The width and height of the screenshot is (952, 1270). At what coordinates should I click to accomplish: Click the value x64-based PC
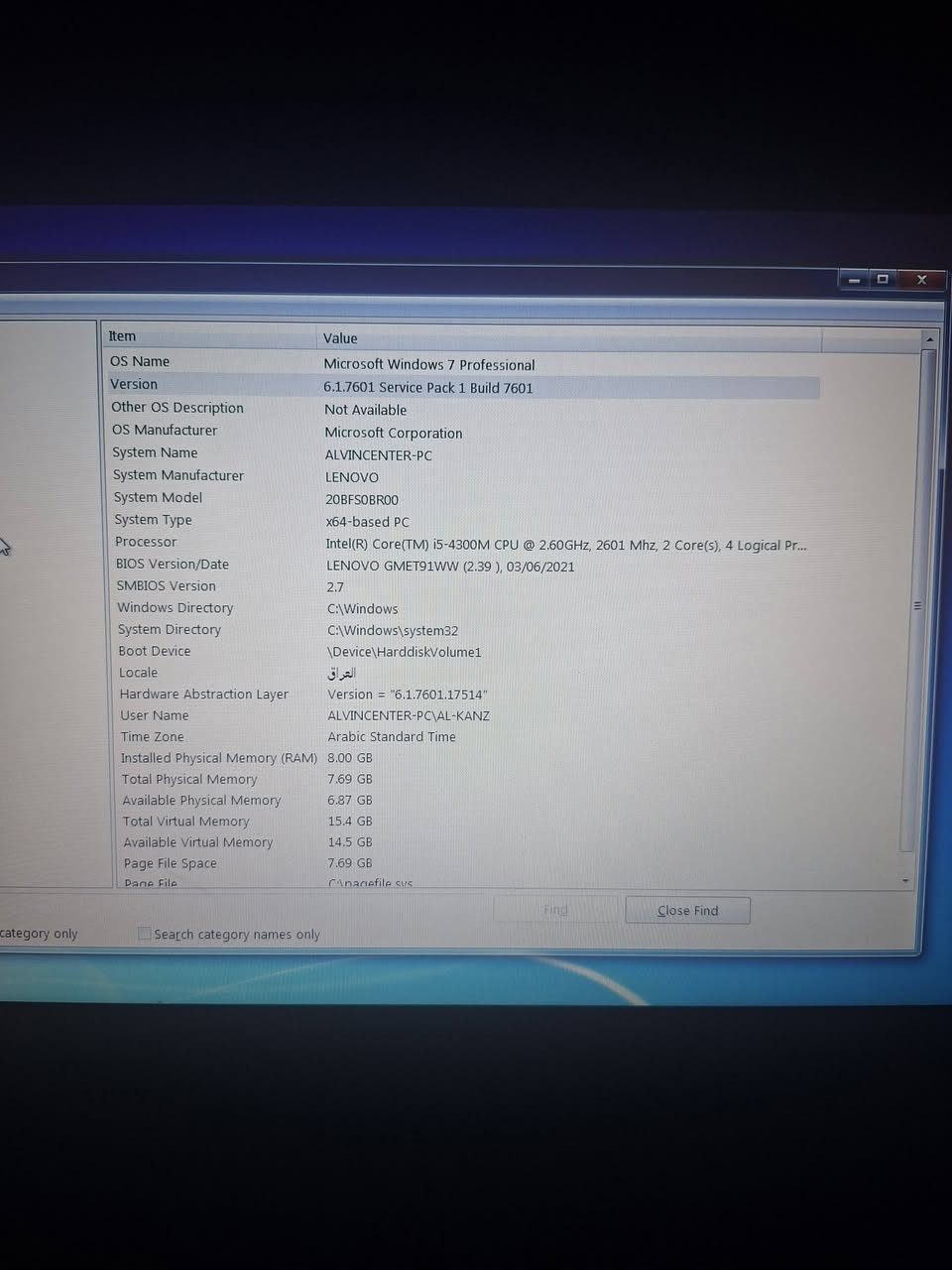point(368,522)
